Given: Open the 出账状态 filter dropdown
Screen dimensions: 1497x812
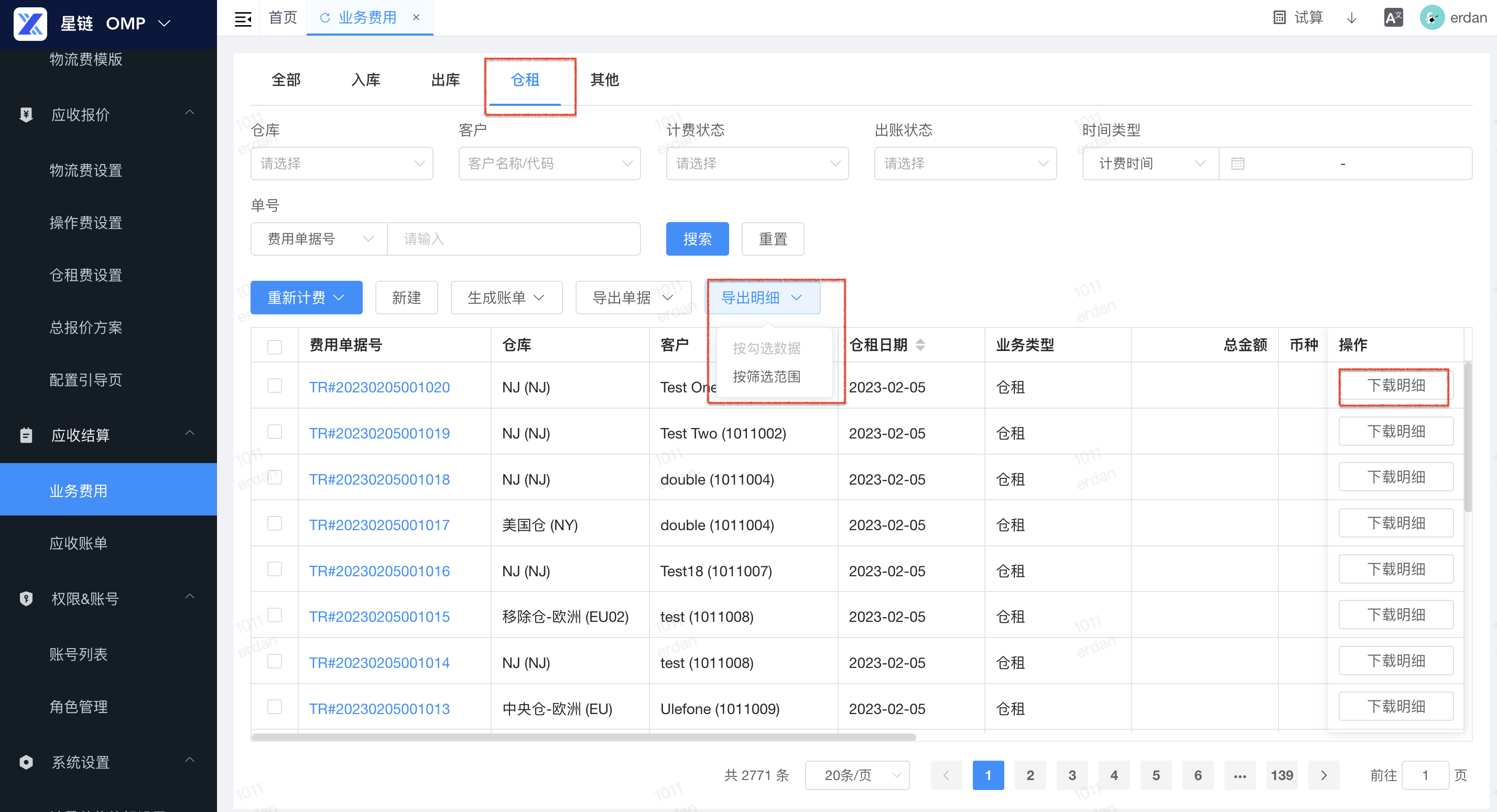Looking at the screenshot, I should tap(966, 164).
